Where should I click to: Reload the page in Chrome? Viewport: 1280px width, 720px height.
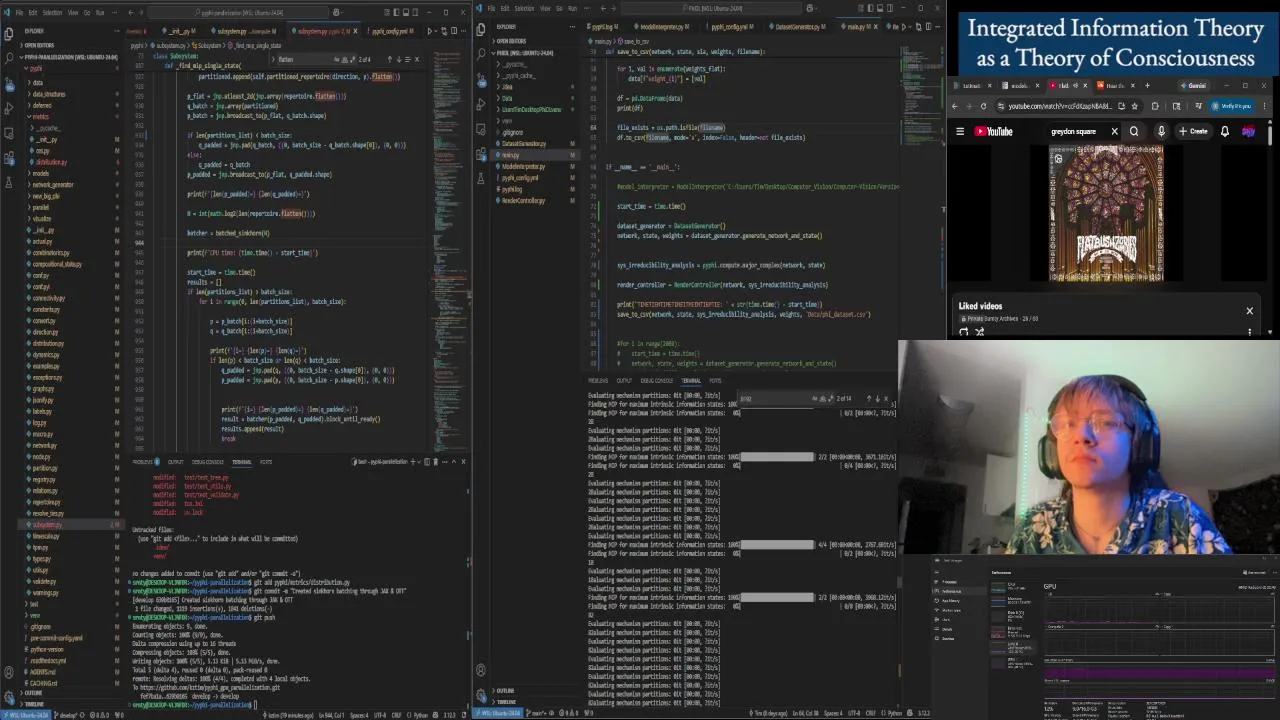coord(983,106)
